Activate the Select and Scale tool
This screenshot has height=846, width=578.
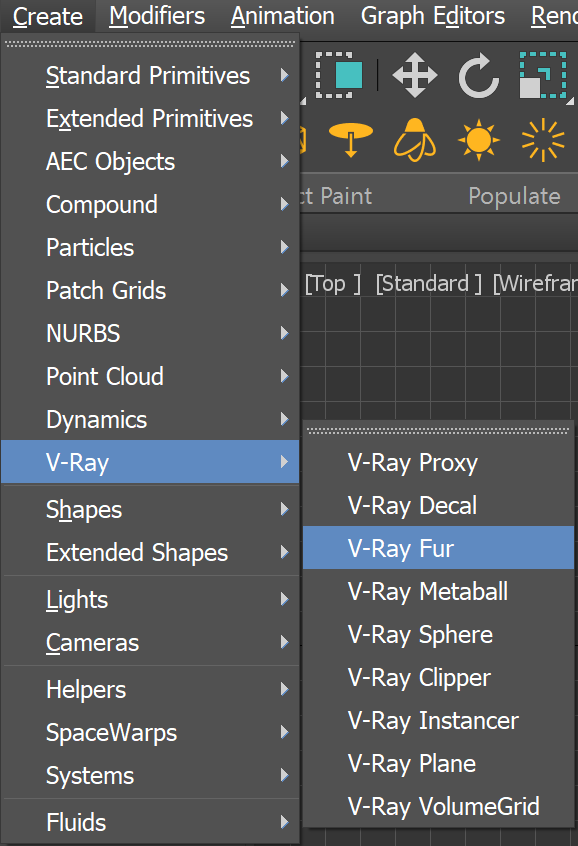tap(541, 75)
